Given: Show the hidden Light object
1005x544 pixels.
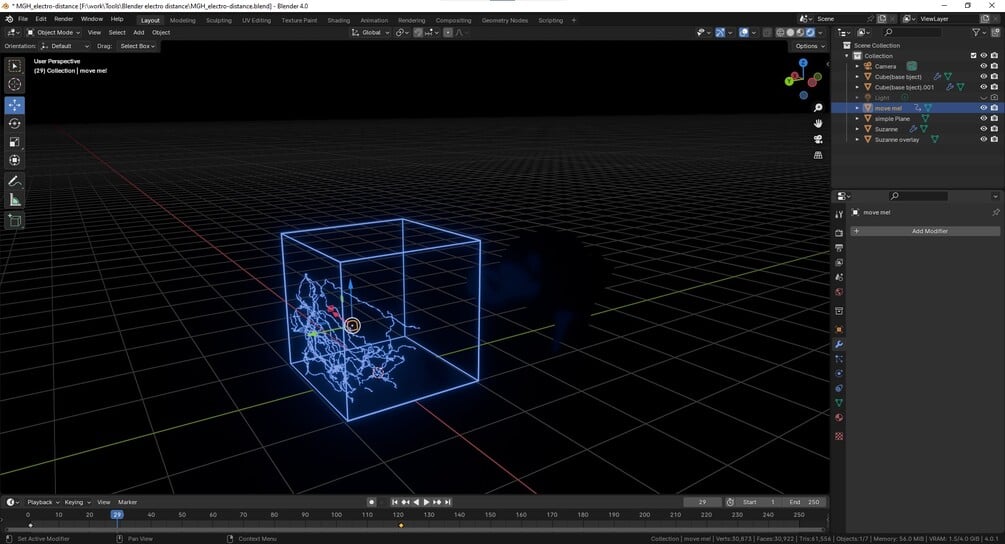Looking at the screenshot, I should point(983,97).
